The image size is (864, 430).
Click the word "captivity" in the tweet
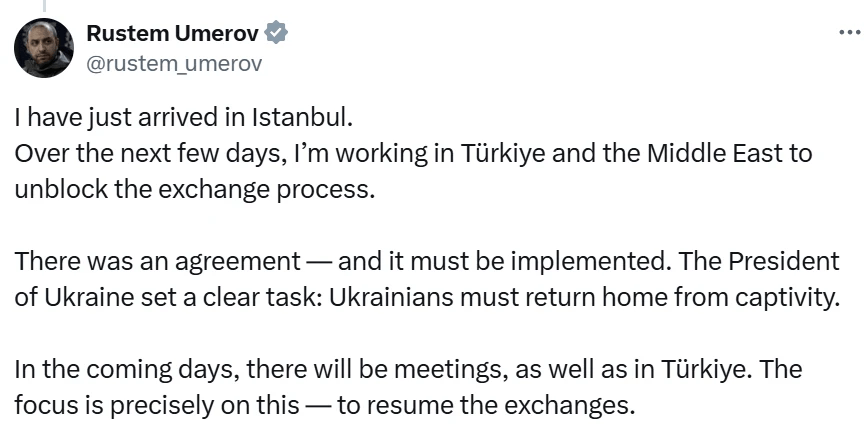pos(786,298)
